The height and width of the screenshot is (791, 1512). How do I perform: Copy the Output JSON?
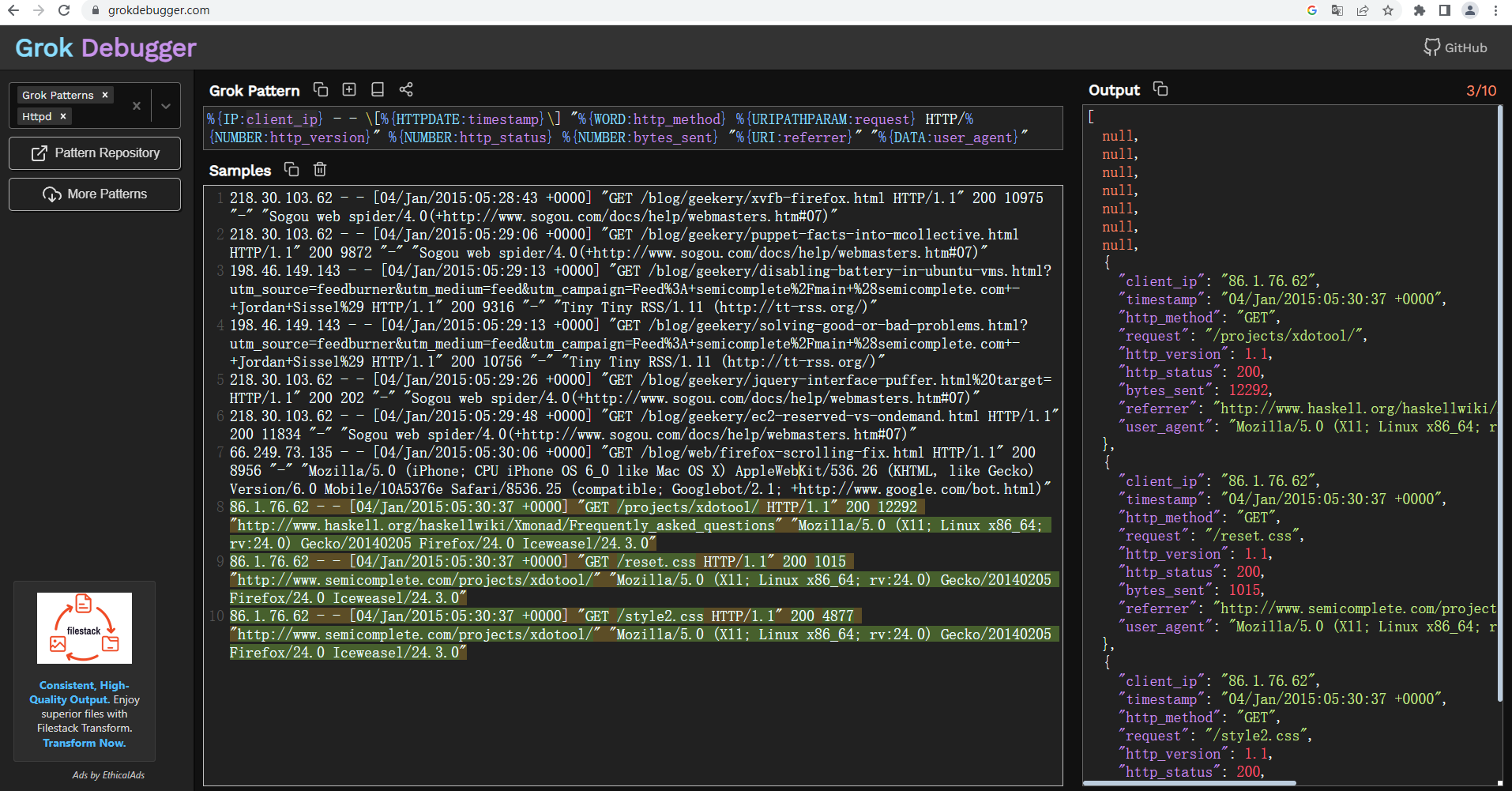pyautogui.click(x=1160, y=89)
